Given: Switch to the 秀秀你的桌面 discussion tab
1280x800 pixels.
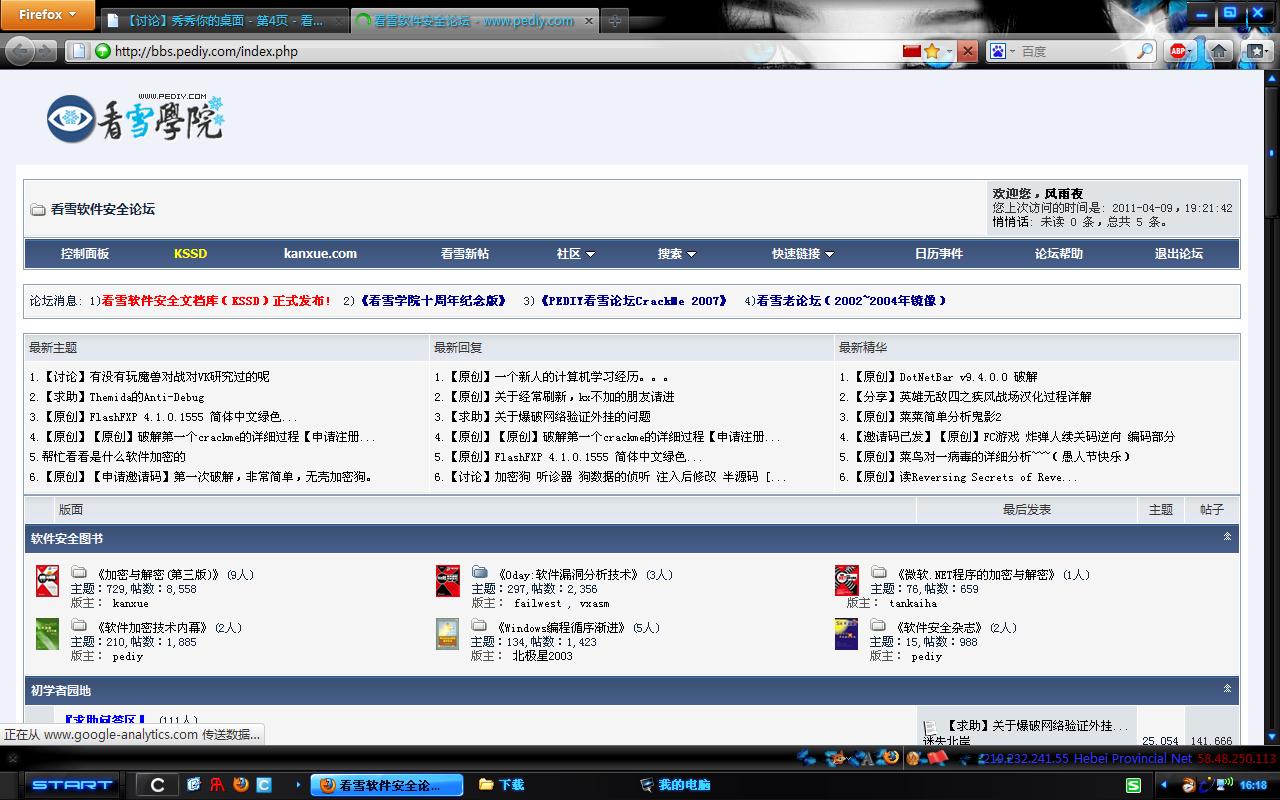Looking at the screenshot, I should coord(224,20).
